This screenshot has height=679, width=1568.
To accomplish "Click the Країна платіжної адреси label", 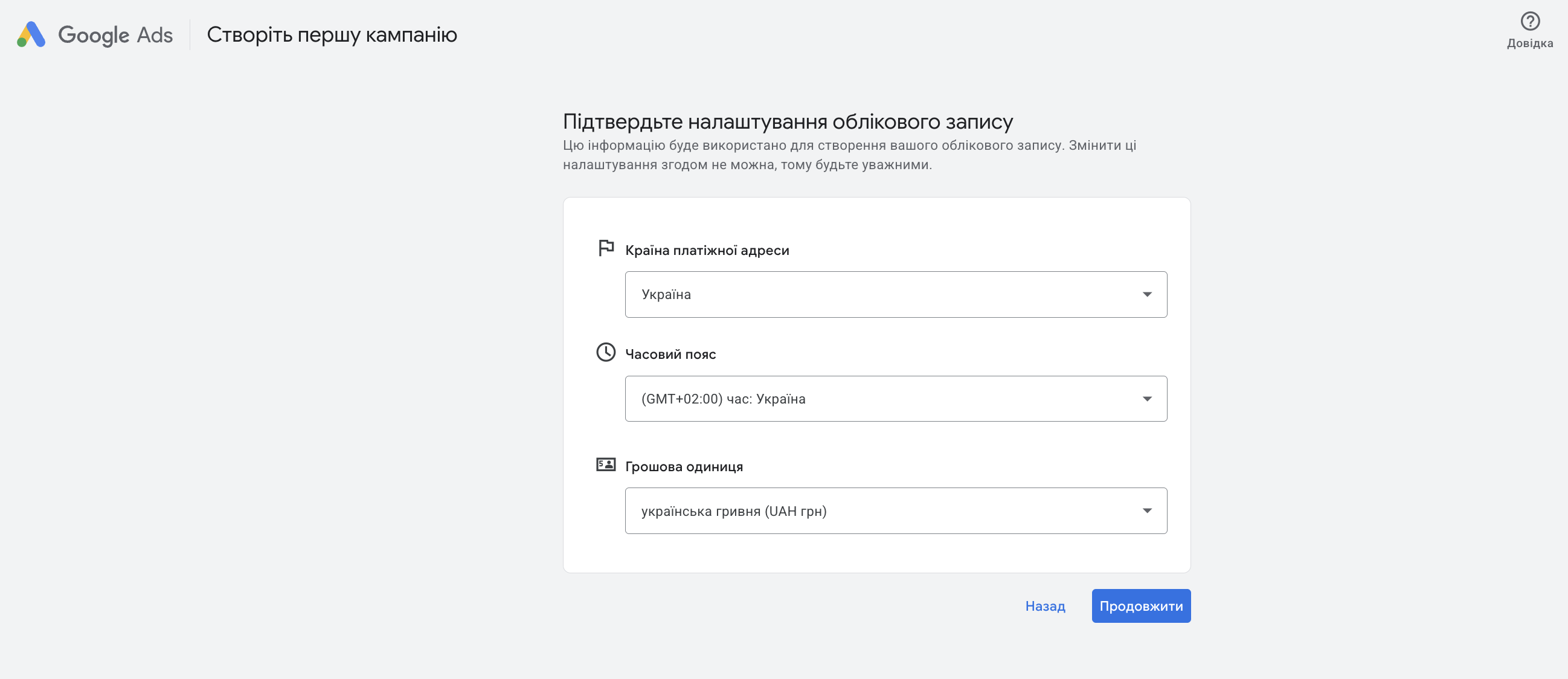I will click(707, 251).
